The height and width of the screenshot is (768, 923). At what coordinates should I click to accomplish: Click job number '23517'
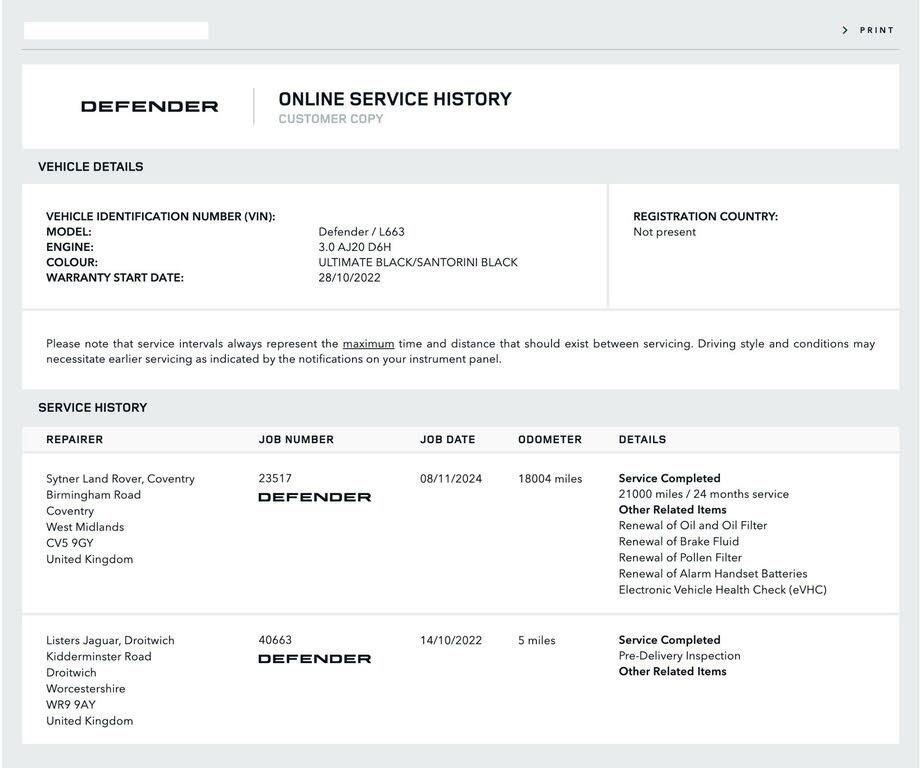pyautogui.click(x=275, y=478)
